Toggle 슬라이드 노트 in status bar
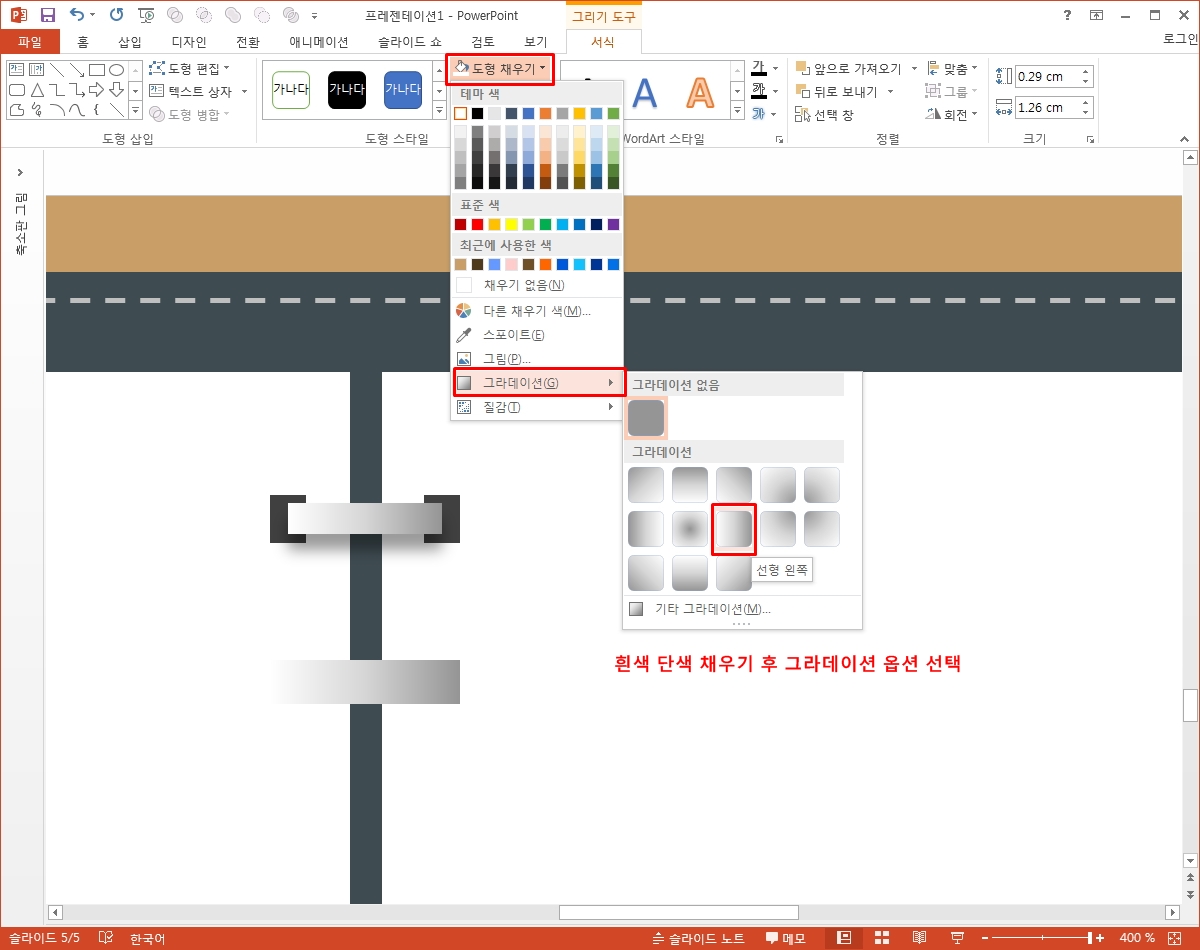Image resolution: width=1200 pixels, height=950 pixels. pos(698,938)
